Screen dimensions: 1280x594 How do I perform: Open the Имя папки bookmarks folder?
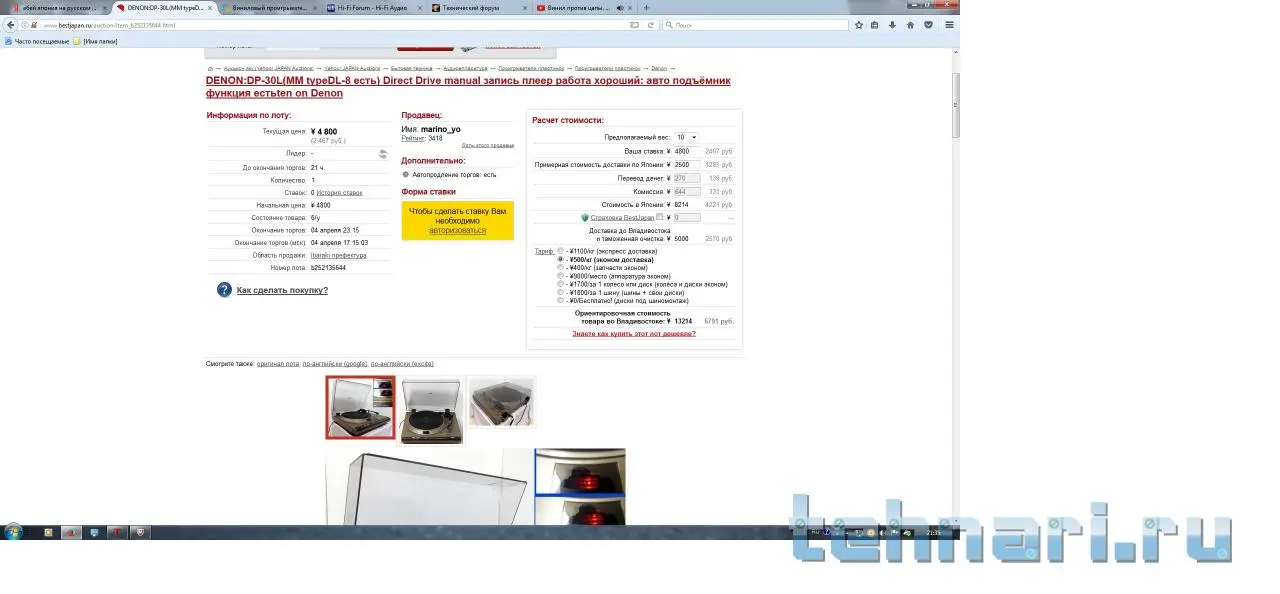coord(95,41)
